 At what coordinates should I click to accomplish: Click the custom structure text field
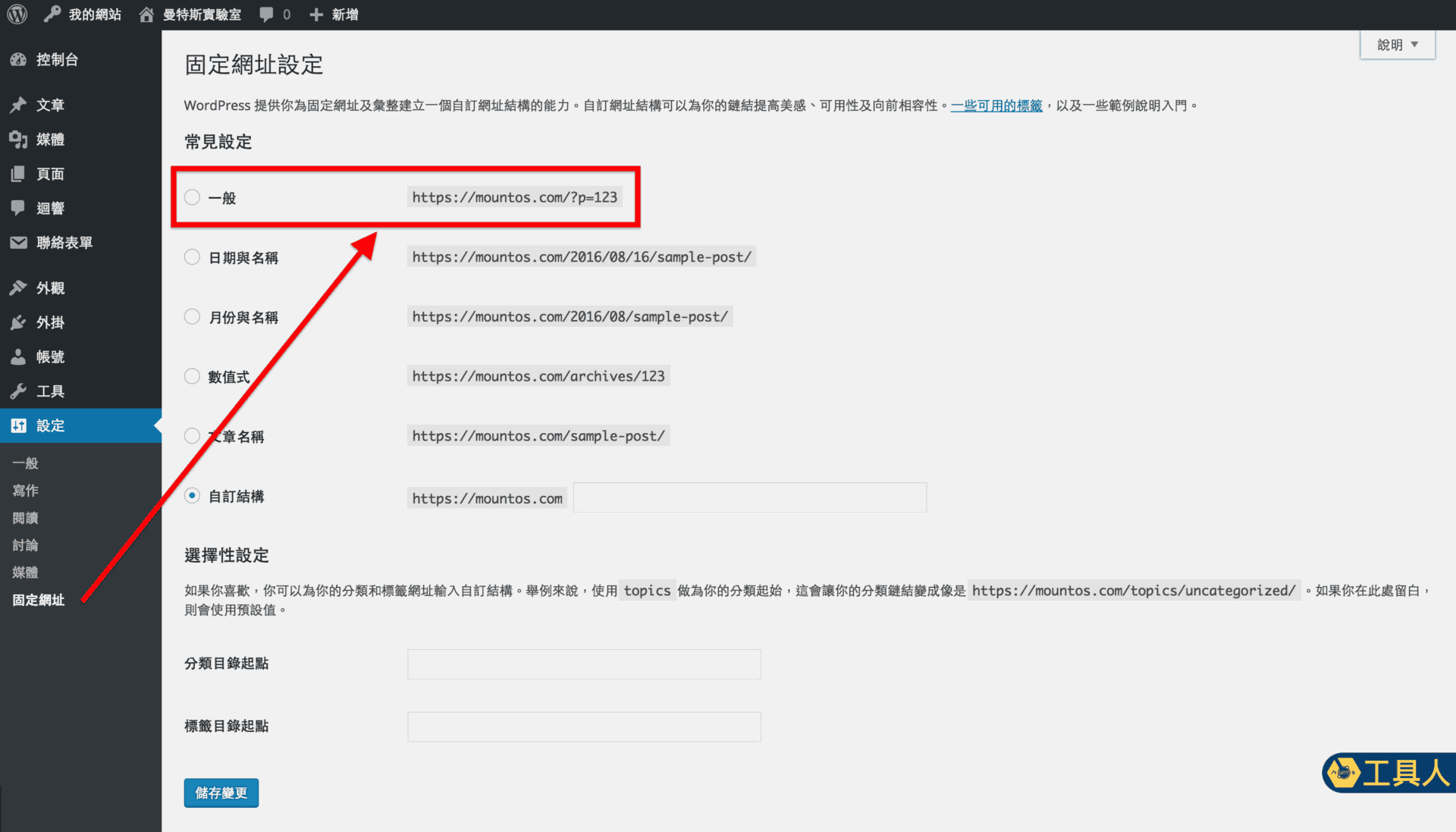coord(750,498)
